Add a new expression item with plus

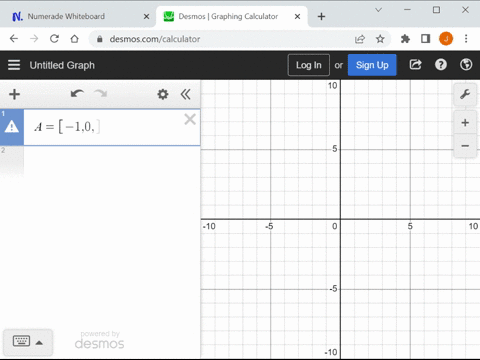point(14,94)
